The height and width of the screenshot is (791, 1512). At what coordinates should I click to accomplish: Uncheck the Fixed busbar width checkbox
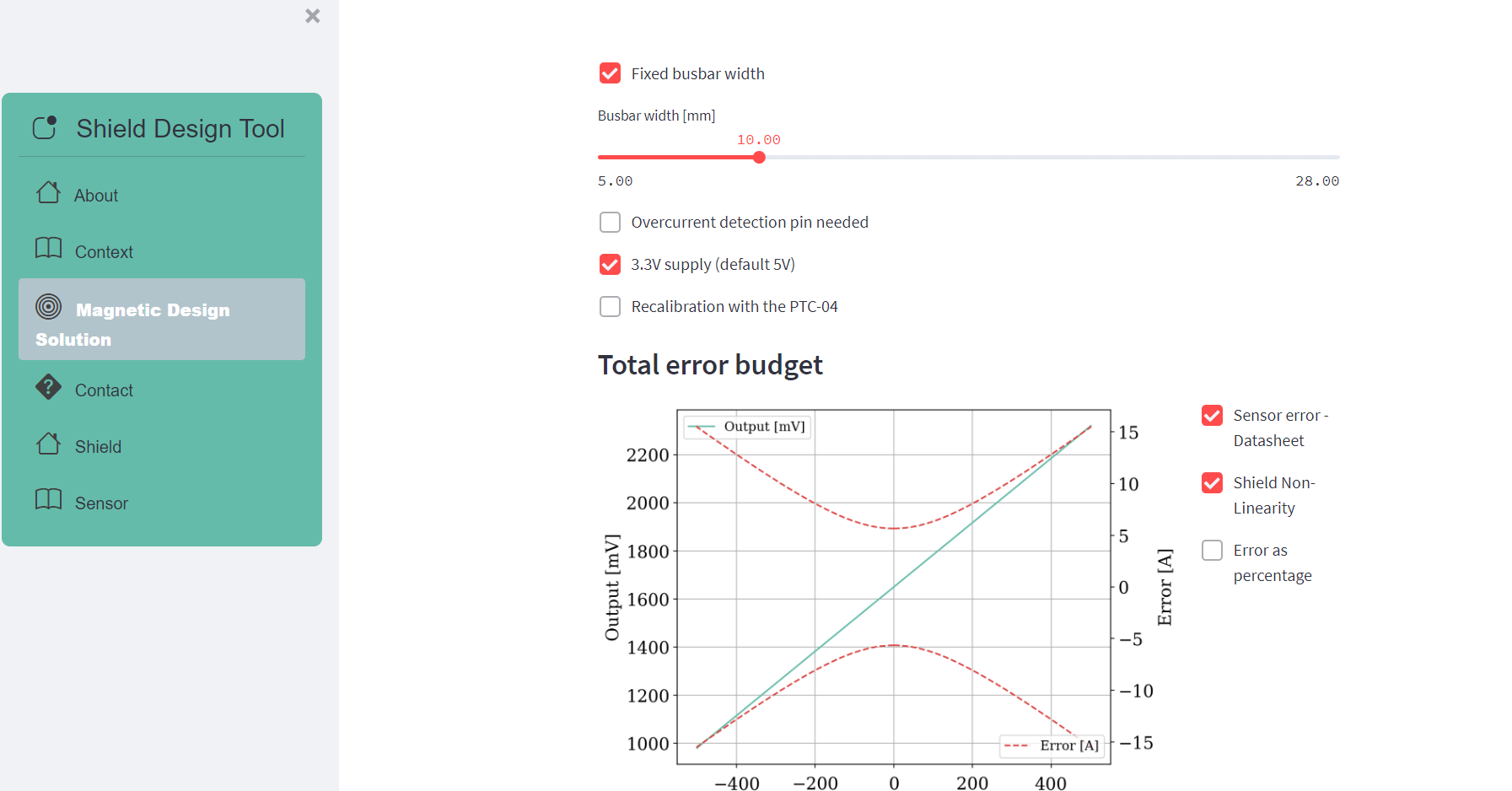click(610, 73)
